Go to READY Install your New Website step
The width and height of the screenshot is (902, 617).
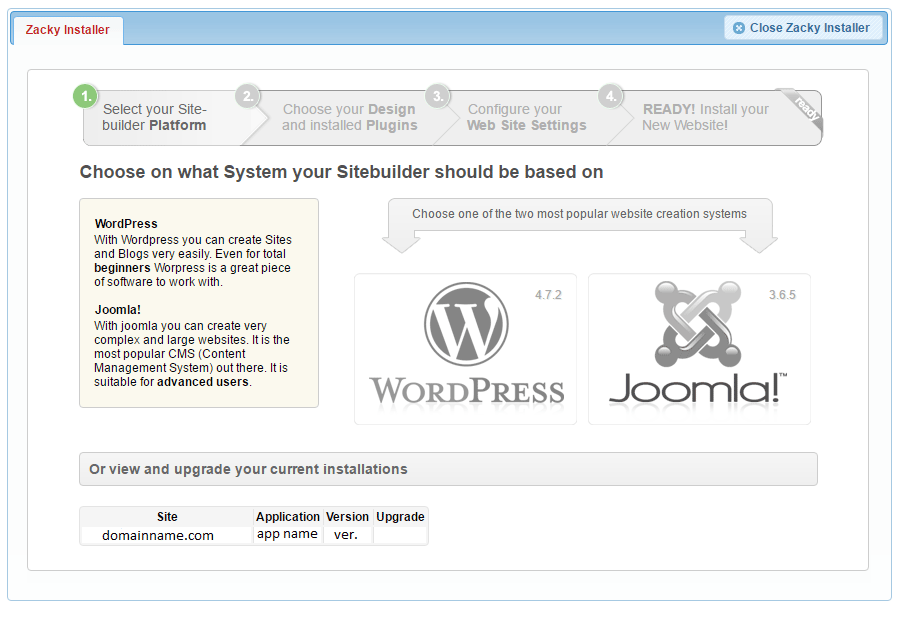click(705, 118)
